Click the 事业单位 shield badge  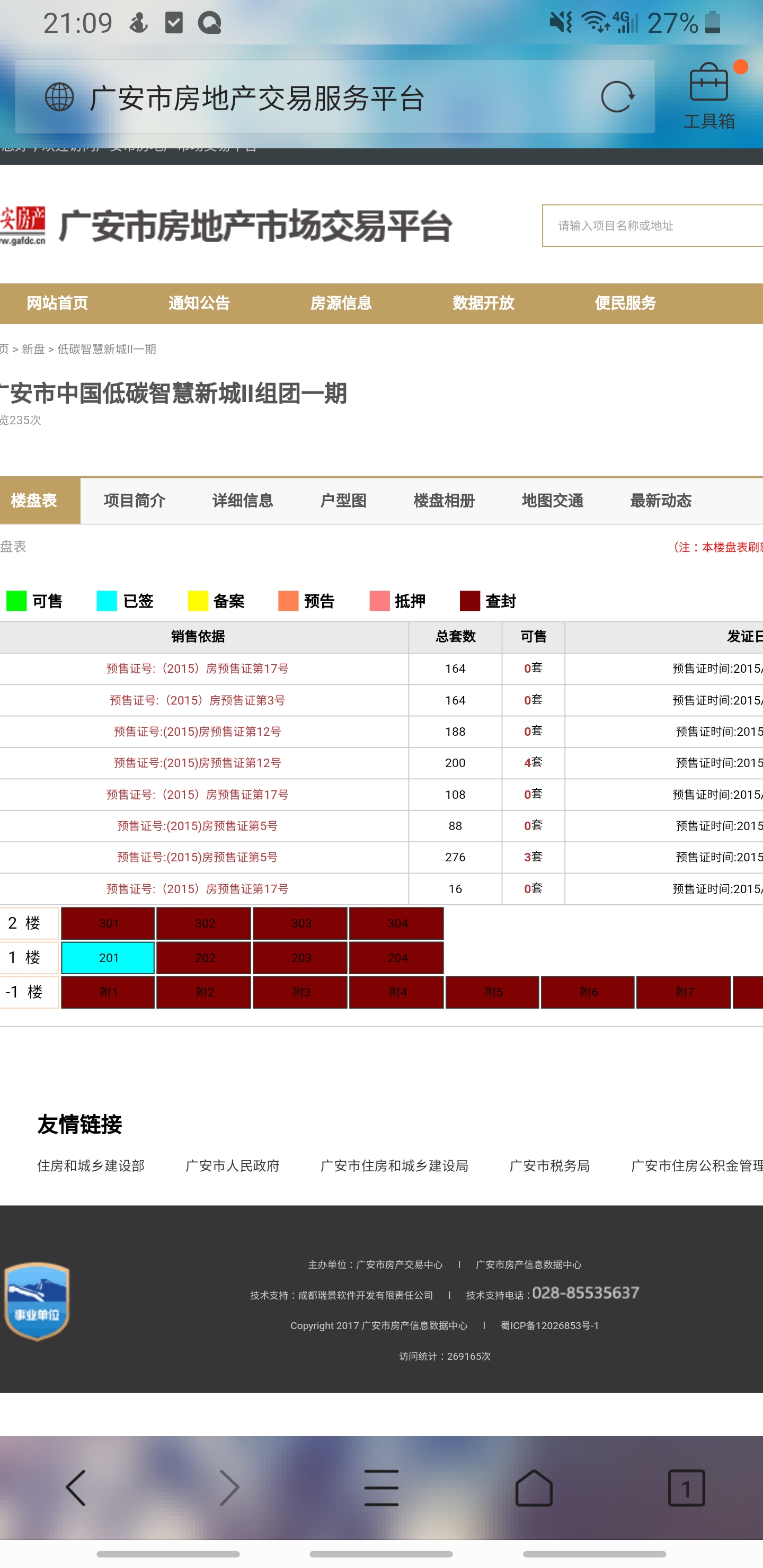(x=37, y=1301)
